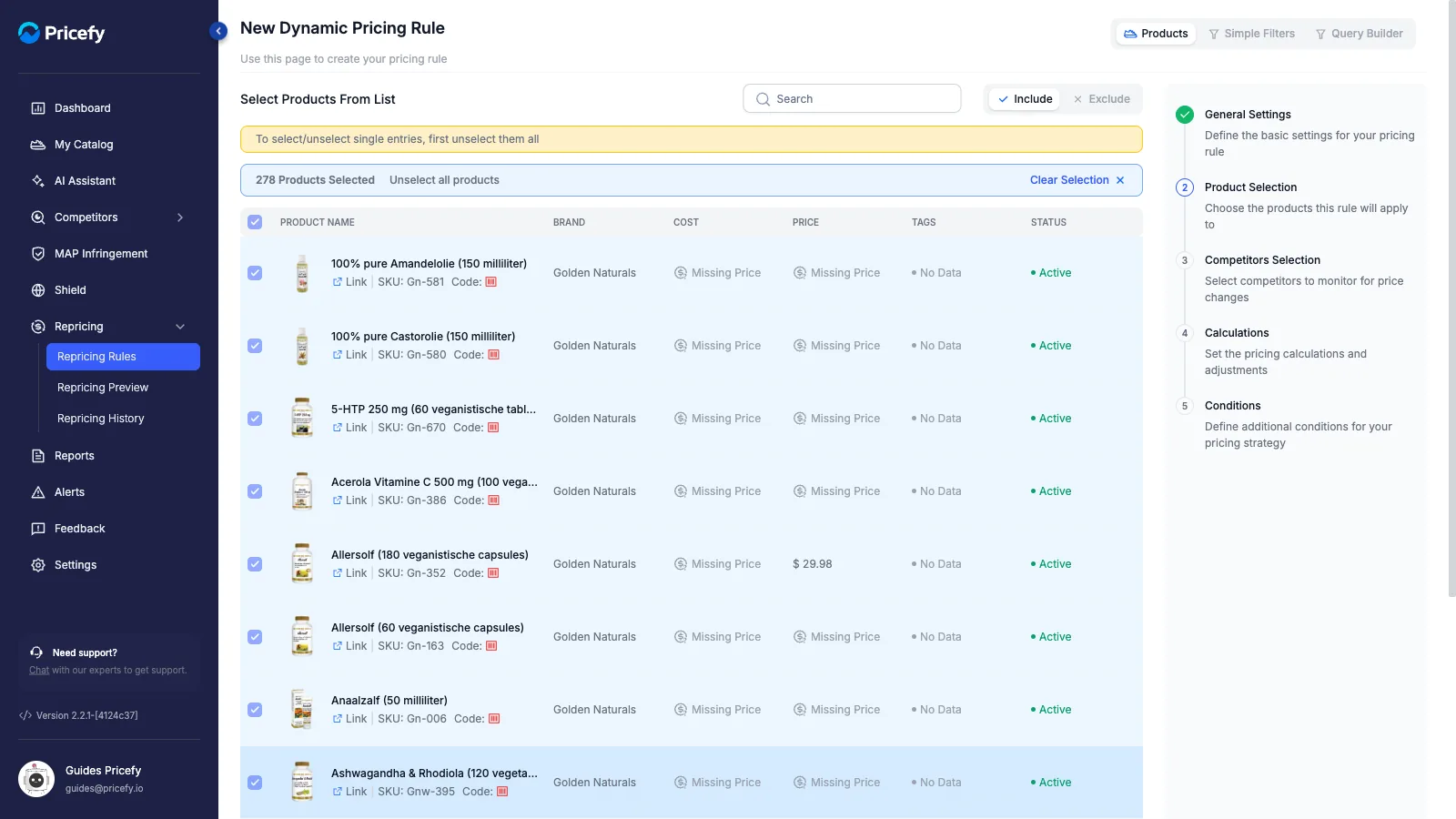This screenshot has width=1456, height=819.
Task: Uncheck Ashwagandha & Rhodiola checkbox
Action: point(255,783)
